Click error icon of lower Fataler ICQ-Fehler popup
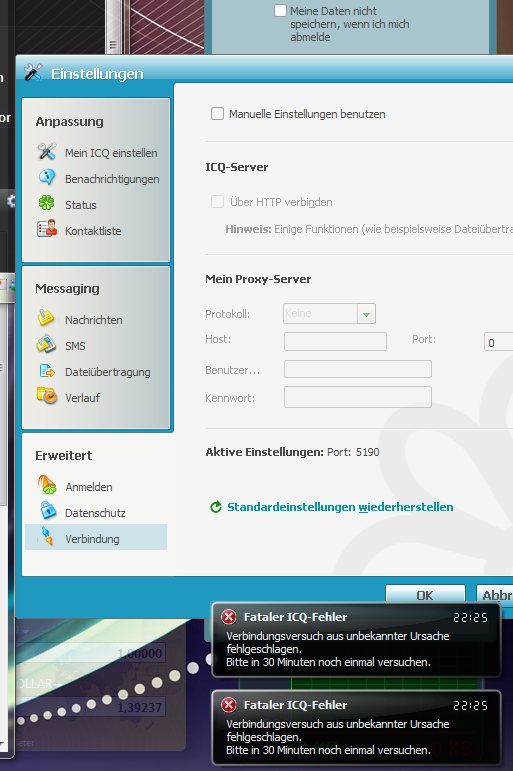 point(228,705)
